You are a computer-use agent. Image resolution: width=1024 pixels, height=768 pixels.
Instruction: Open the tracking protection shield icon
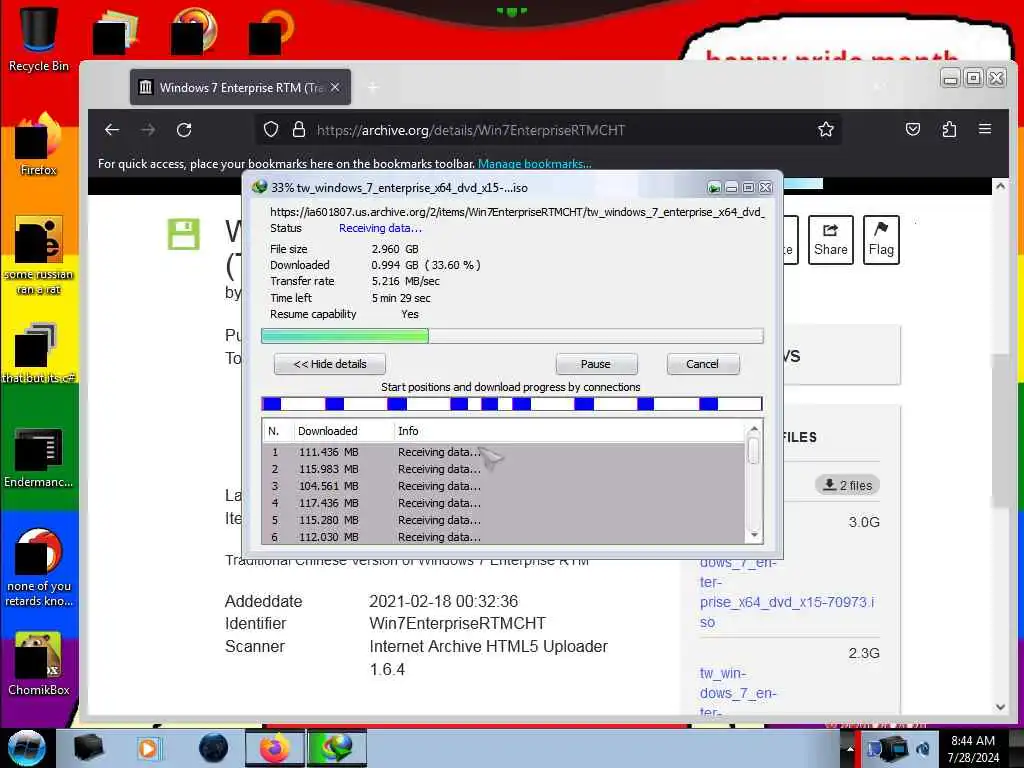[271, 129]
